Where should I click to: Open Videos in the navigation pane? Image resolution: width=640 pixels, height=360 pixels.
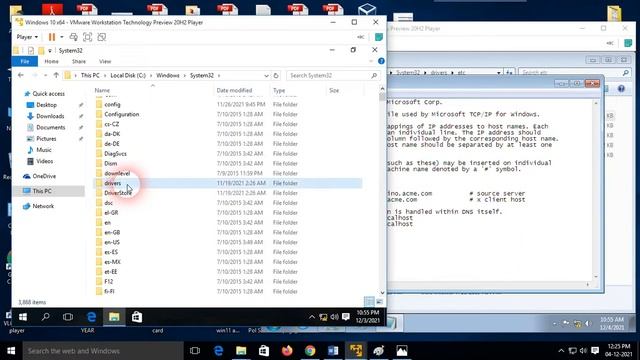[x=44, y=161]
